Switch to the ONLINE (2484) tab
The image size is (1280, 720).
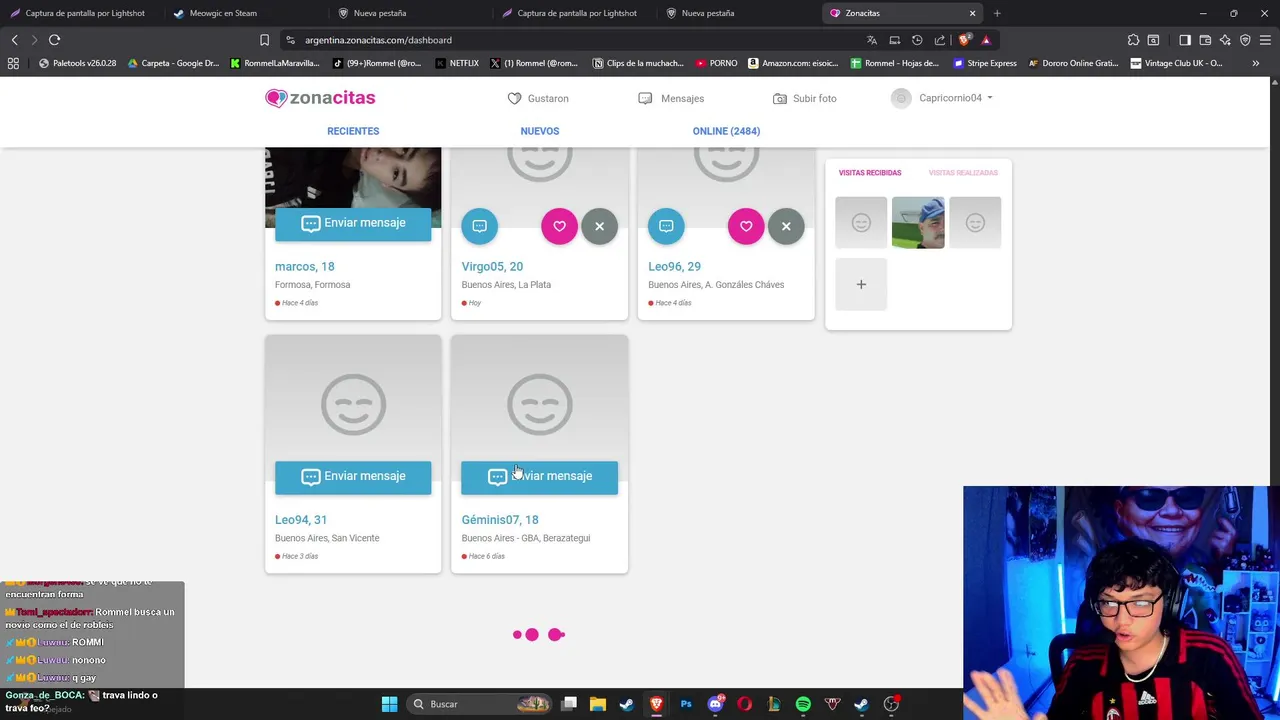[726, 131]
